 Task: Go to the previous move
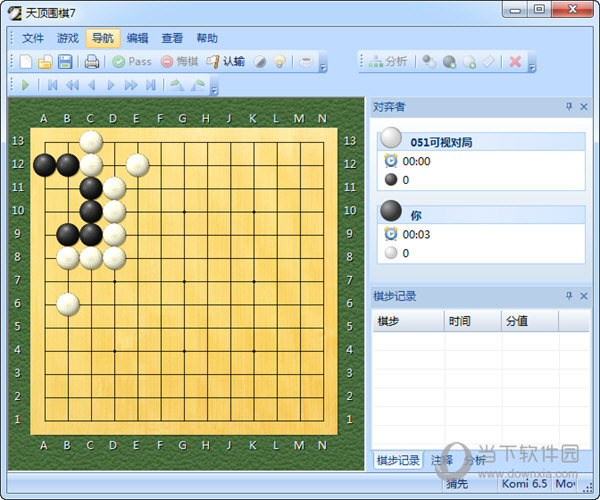click(x=91, y=85)
